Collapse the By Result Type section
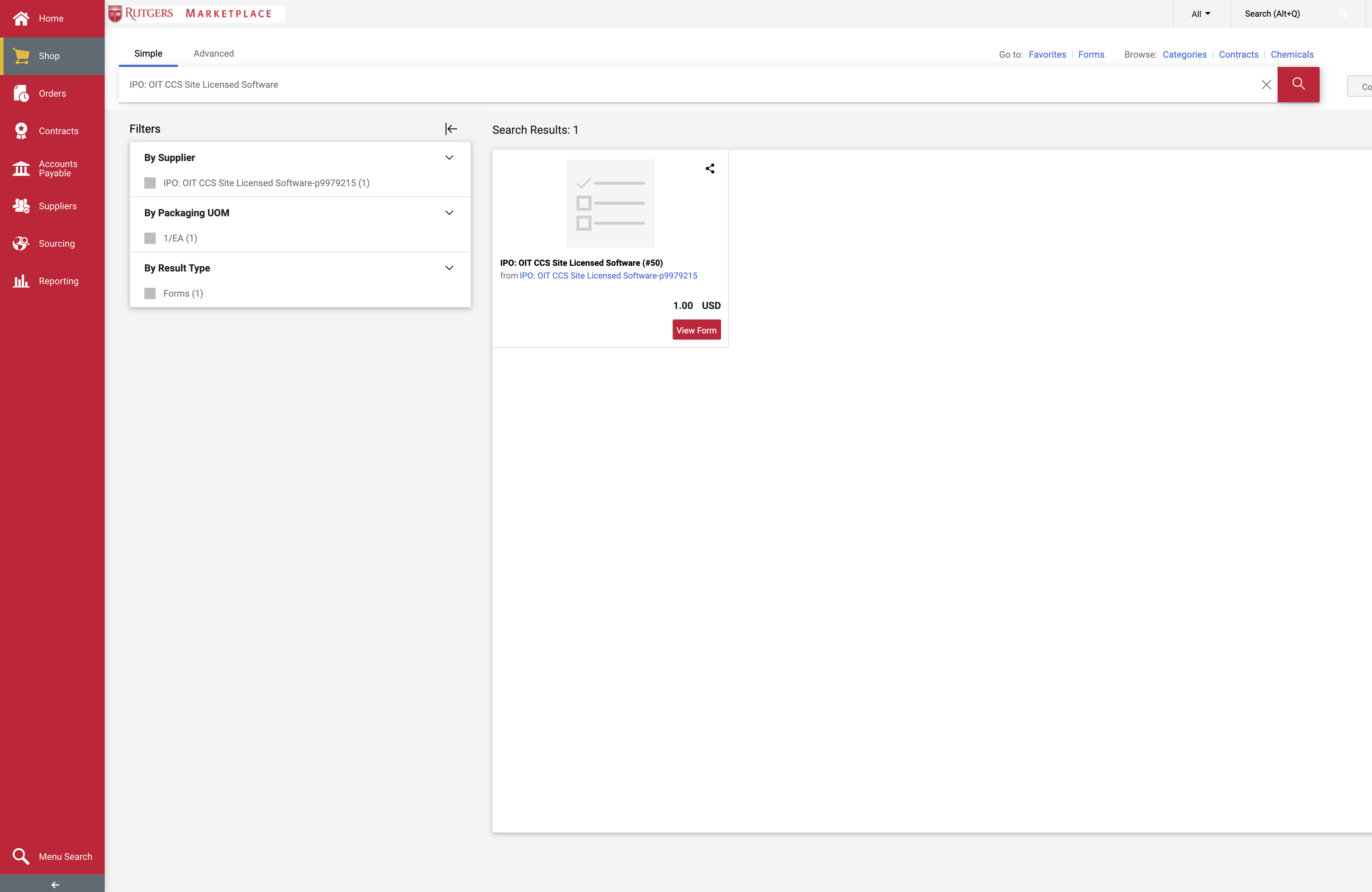The width and height of the screenshot is (1372, 892). pyautogui.click(x=449, y=268)
